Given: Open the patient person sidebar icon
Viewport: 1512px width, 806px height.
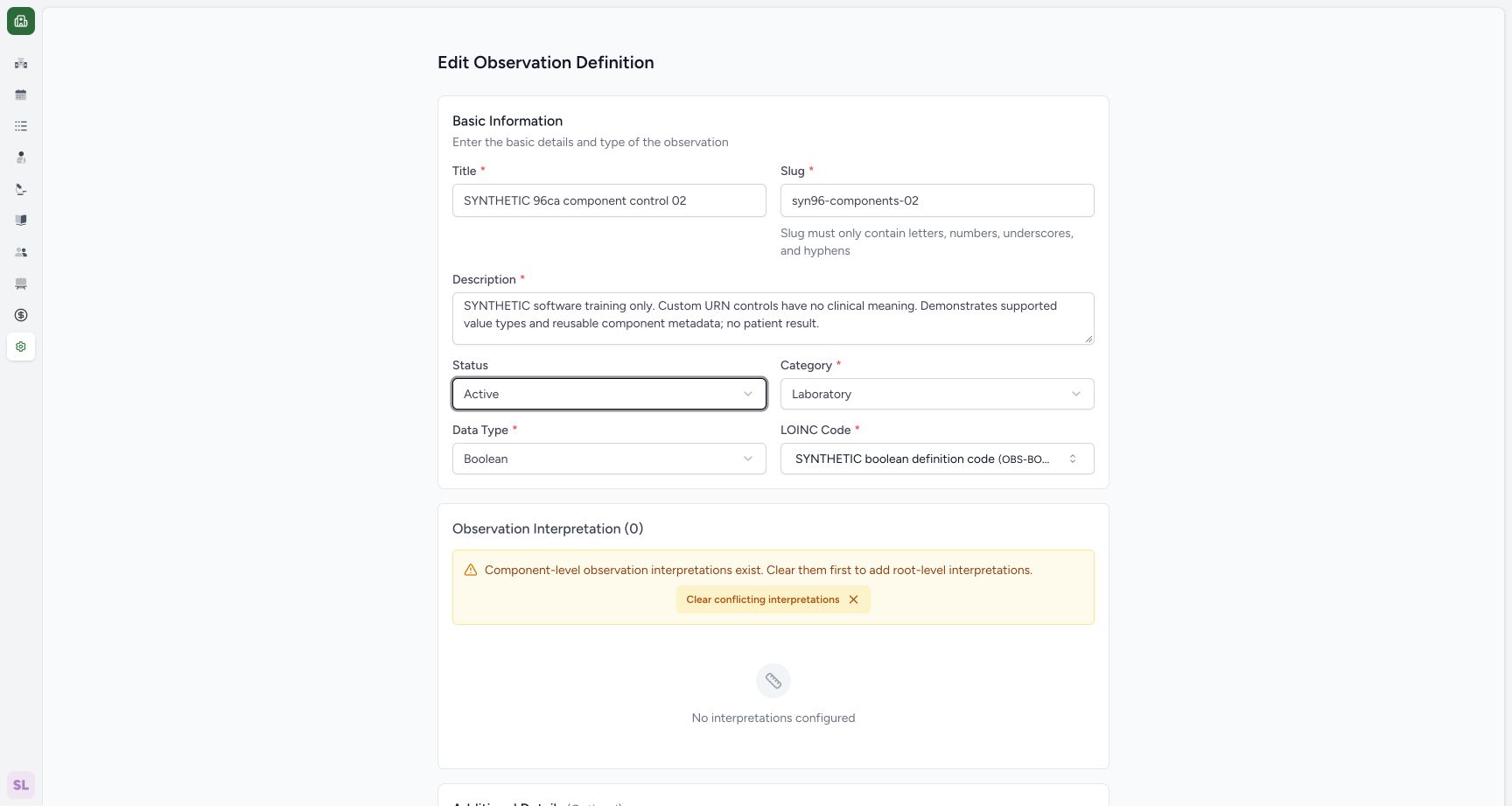Looking at the screenshot, I should (21, 158).
